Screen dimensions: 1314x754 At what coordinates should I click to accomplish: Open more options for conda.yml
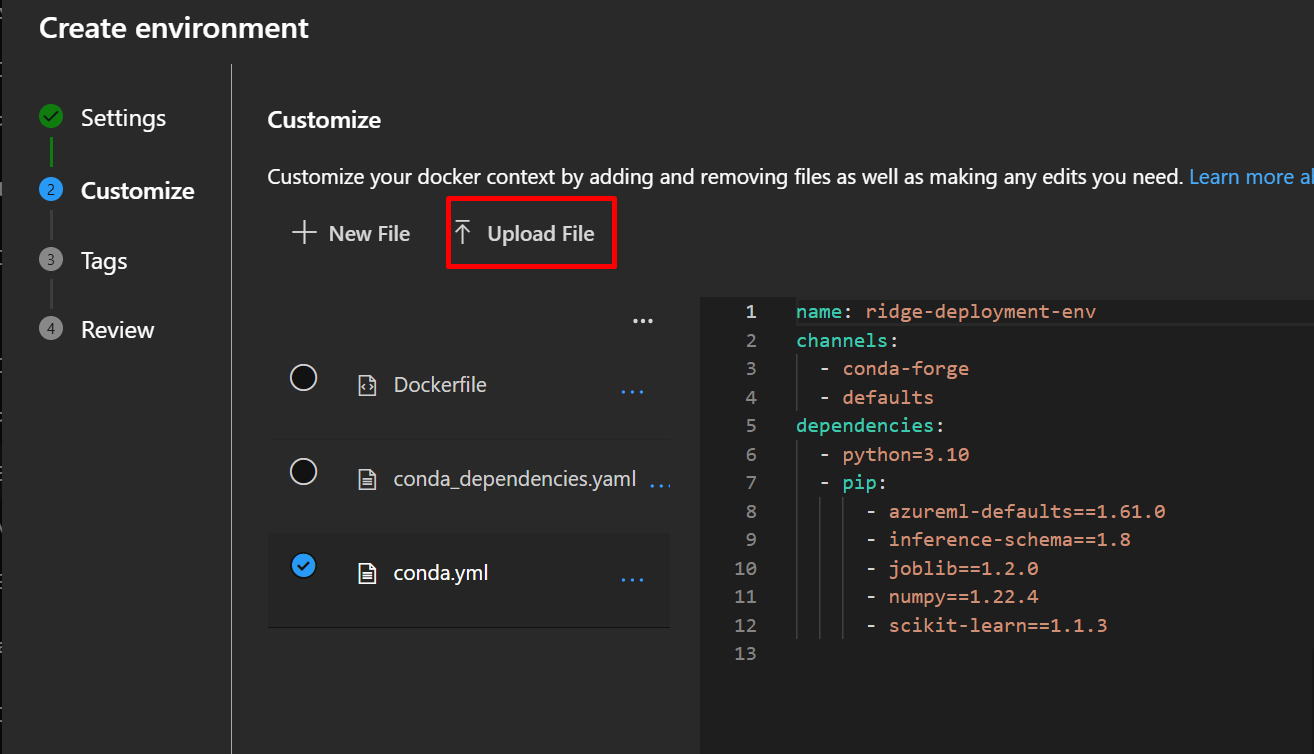632,579
